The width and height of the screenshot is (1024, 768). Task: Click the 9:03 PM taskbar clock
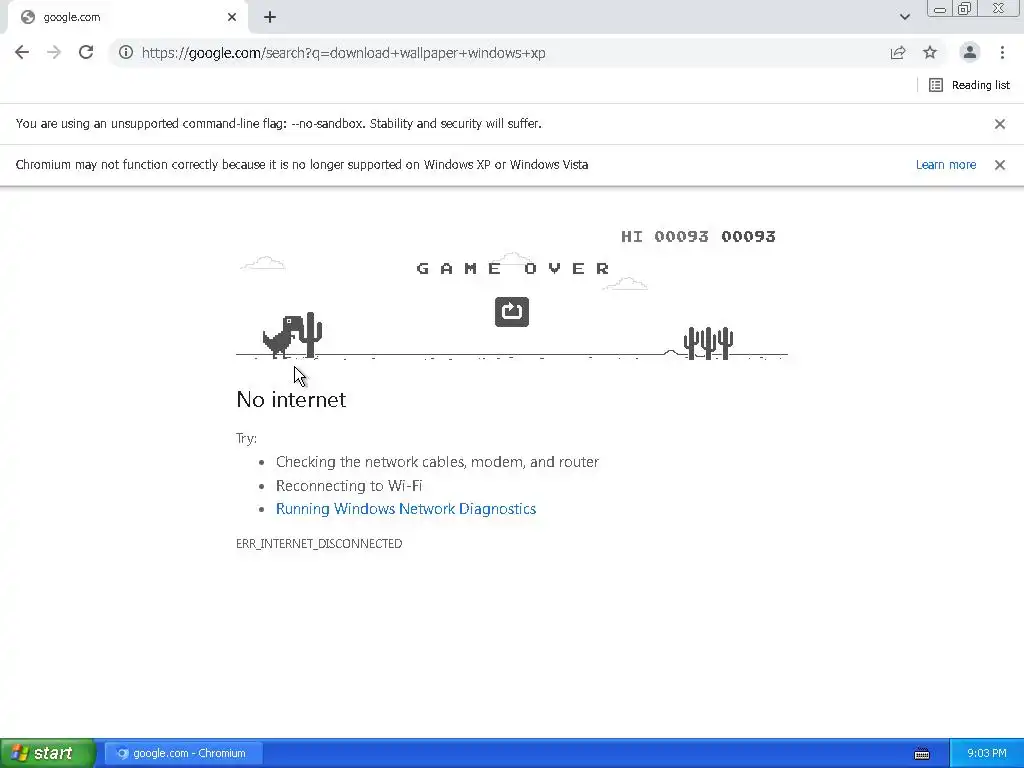[x=987, y=753]
